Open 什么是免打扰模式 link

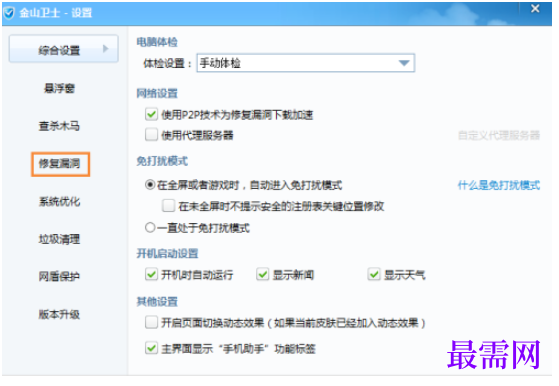click(x=499, y=185)
